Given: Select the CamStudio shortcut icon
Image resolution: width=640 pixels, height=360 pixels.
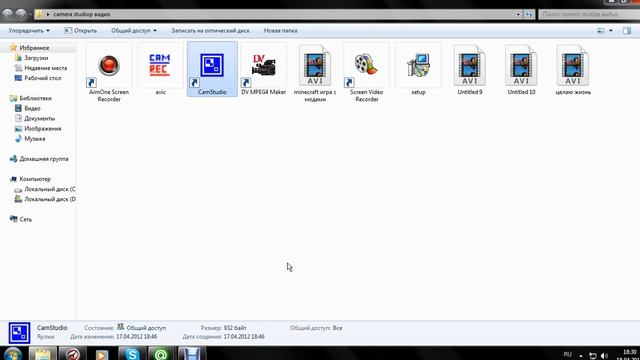Looking at the screenshot, I should pos(212,69).
